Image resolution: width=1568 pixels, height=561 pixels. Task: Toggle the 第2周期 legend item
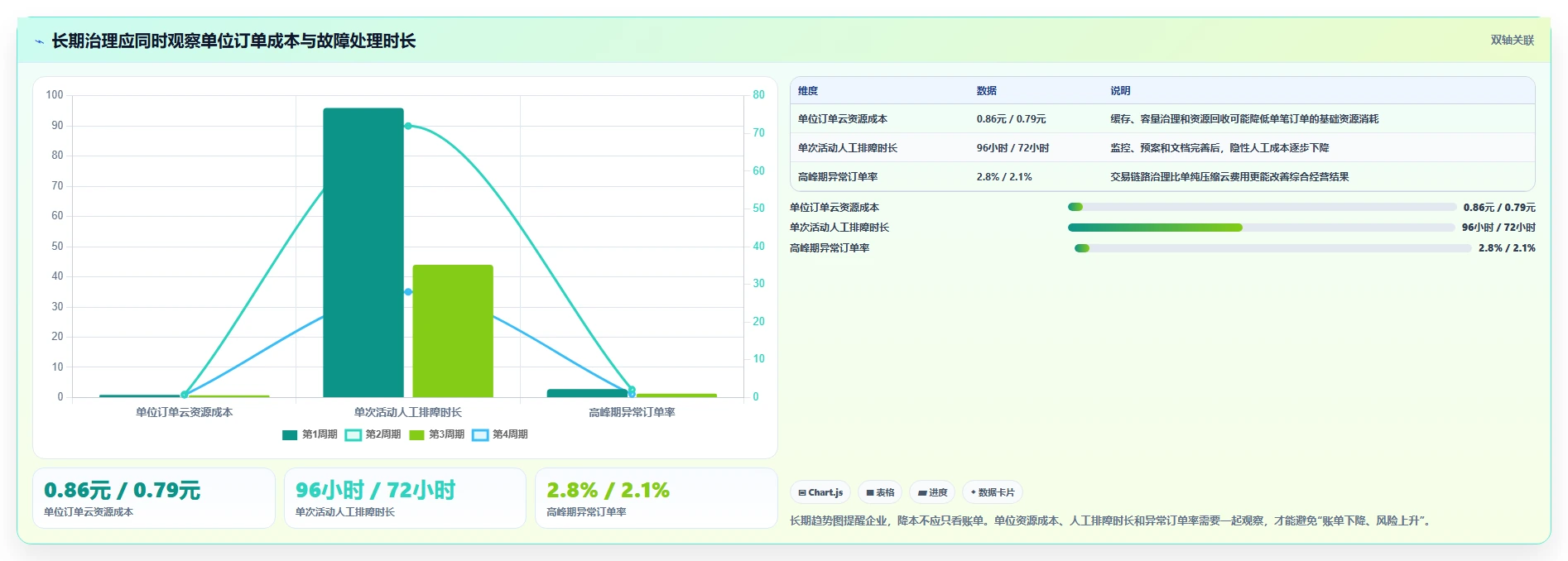[373, 434]
